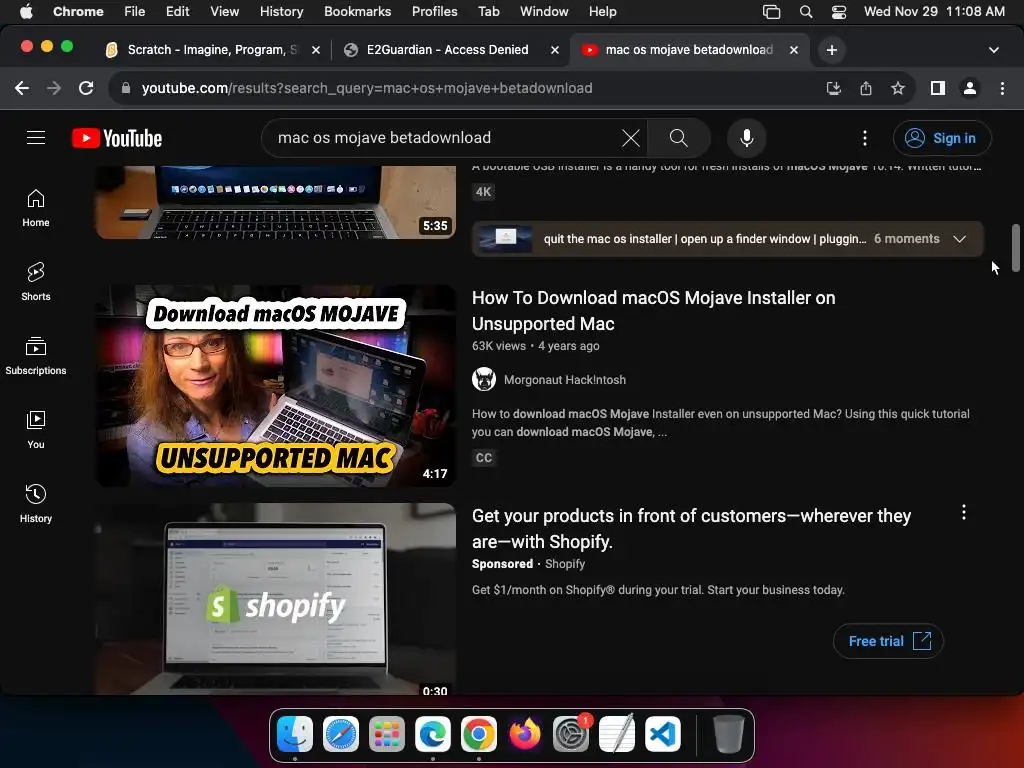Open the 5:35 bootable USB video thumbnail
The width and height of the screenshot is (1024, 768).
tap(276, 202)
